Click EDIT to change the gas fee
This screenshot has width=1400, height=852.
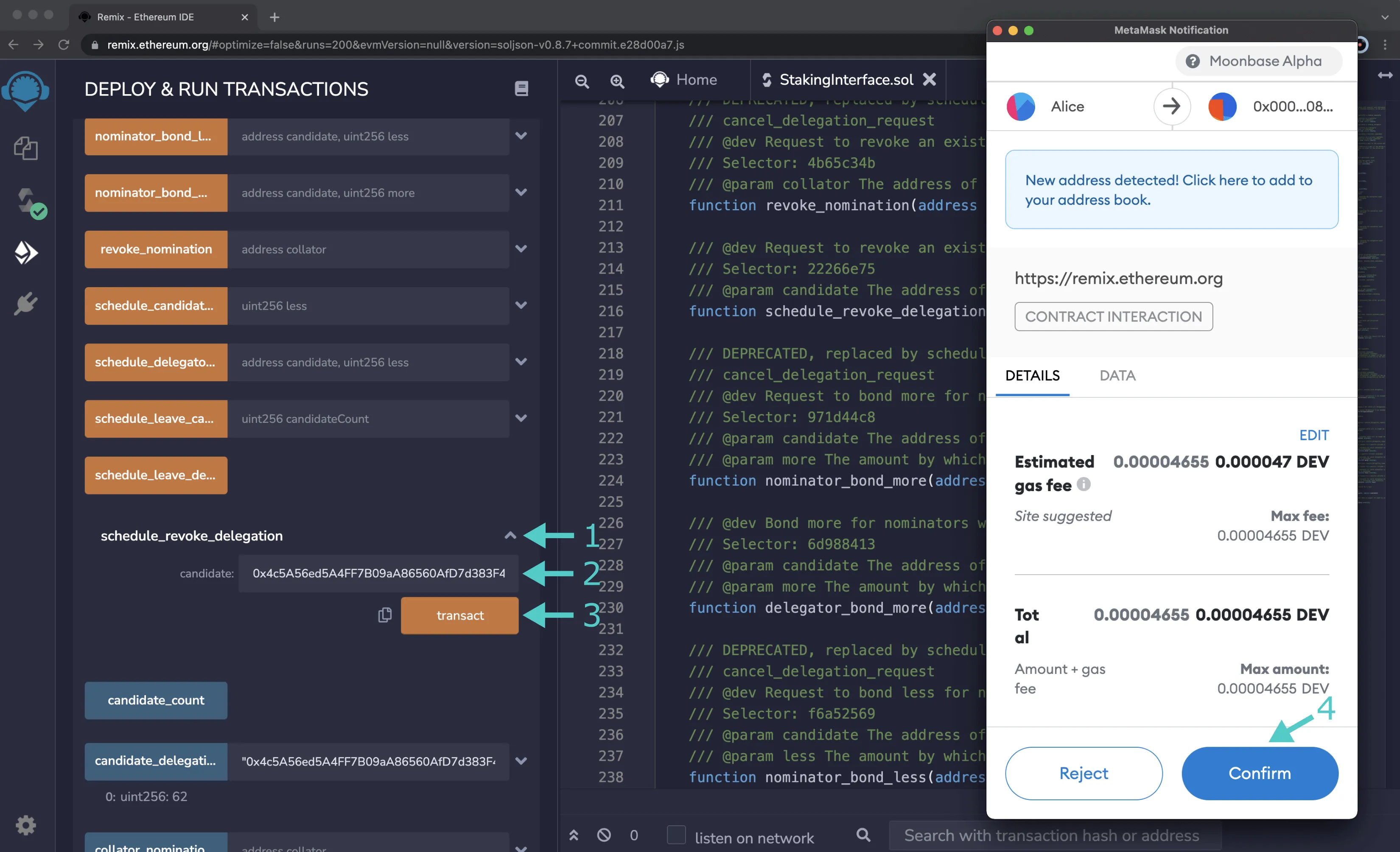(x=1313, y=435)
